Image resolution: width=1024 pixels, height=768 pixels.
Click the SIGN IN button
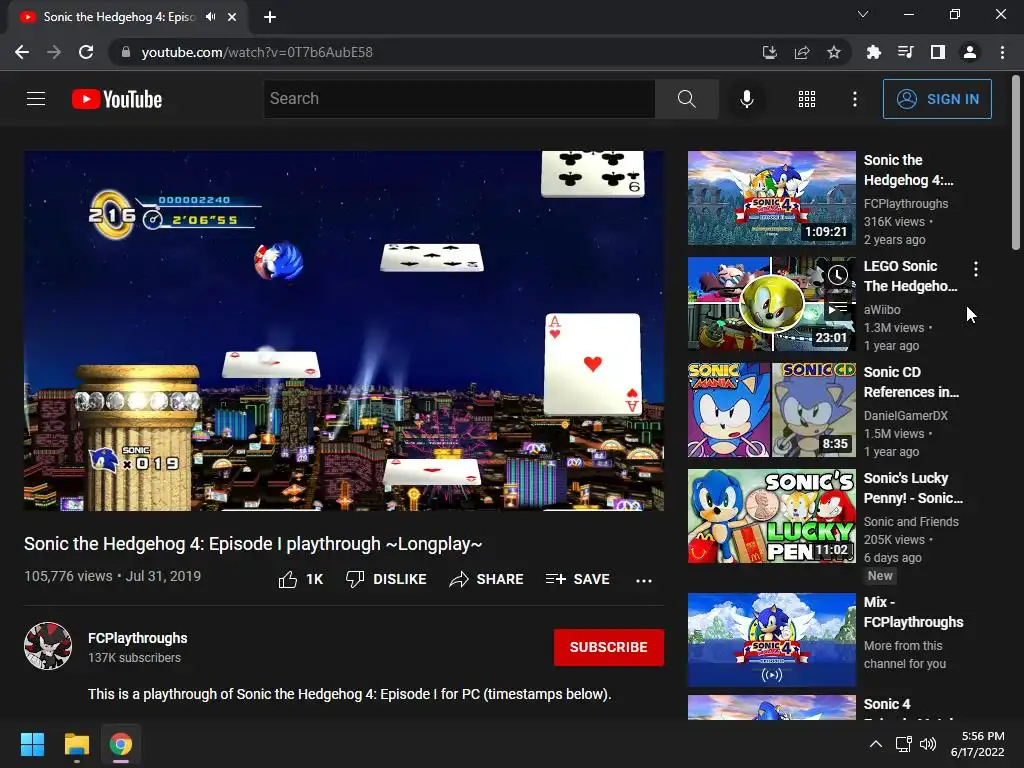[x=937, y=99]
